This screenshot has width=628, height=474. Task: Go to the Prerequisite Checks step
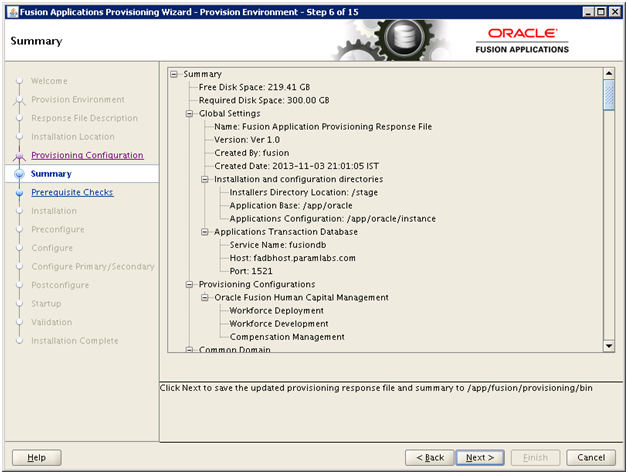coord(72,192)
